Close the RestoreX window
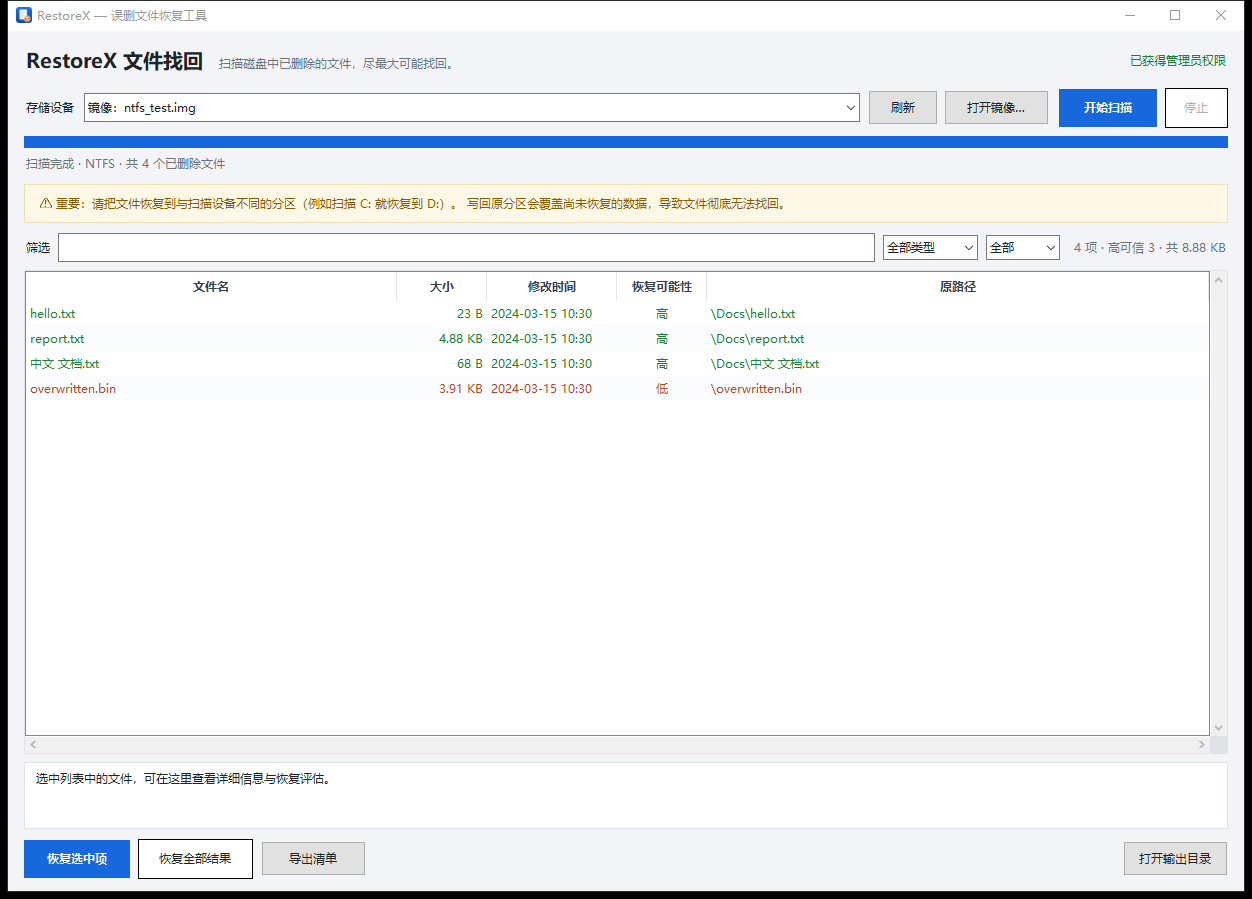 [x=1221, y=15]
